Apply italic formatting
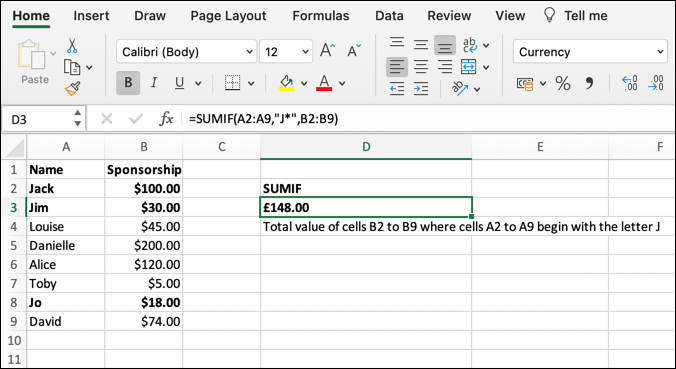 click(x=154, y=82)
